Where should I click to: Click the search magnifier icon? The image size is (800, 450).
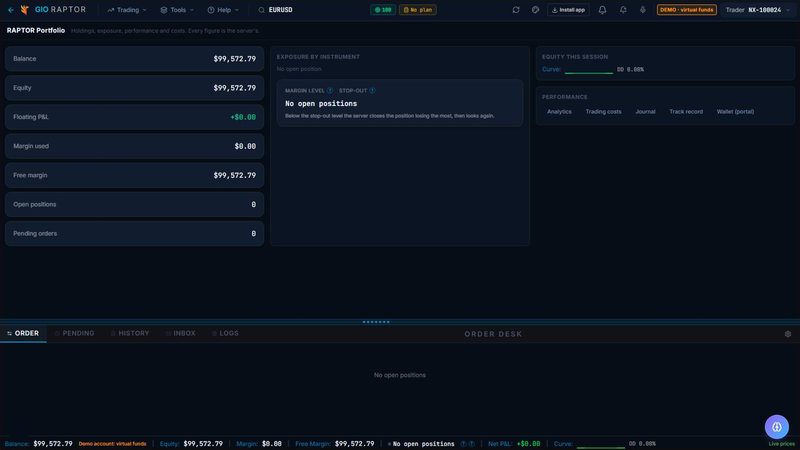click(261, 10)
